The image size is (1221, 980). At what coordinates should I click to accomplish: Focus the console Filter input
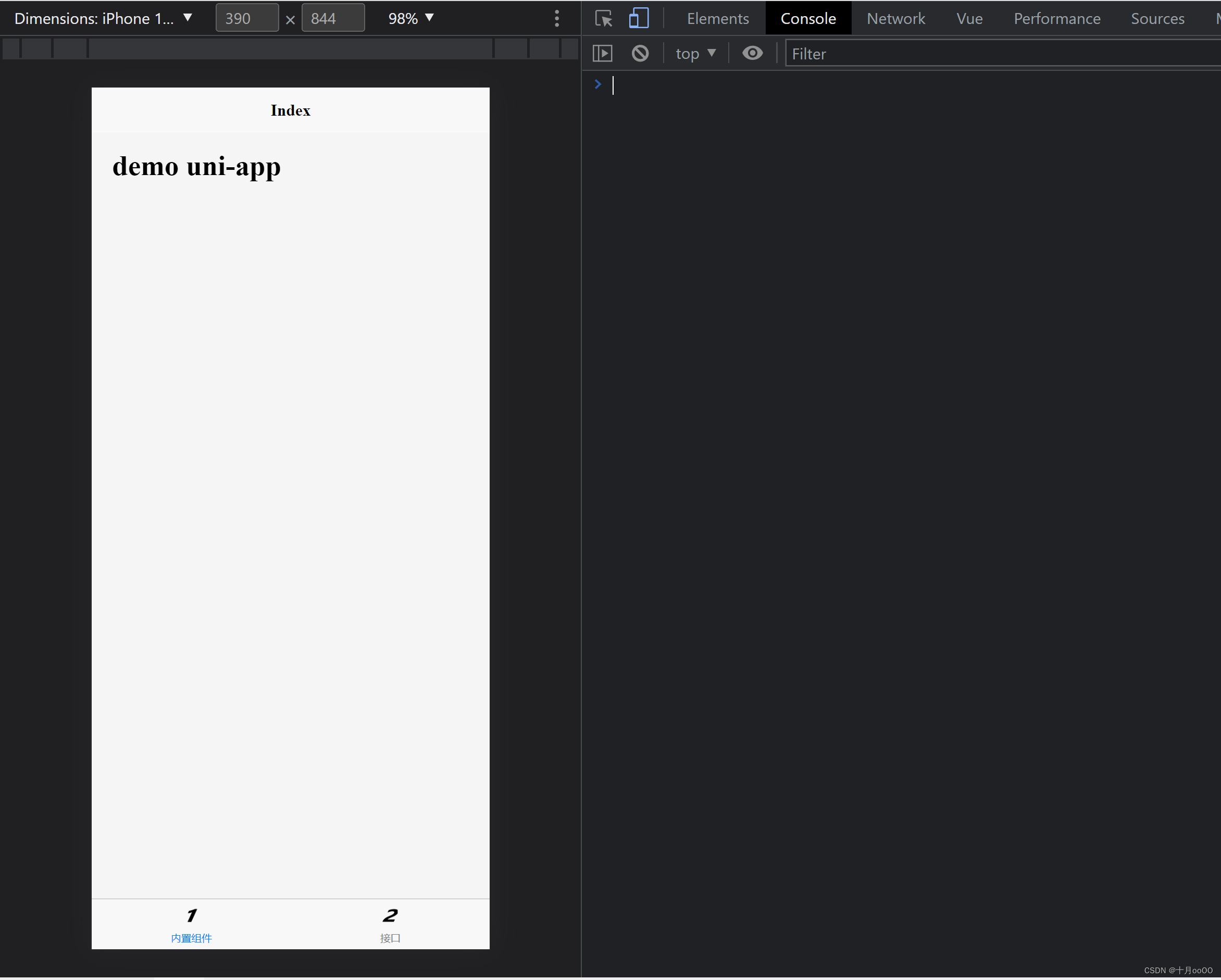[x=1002, y=54]
